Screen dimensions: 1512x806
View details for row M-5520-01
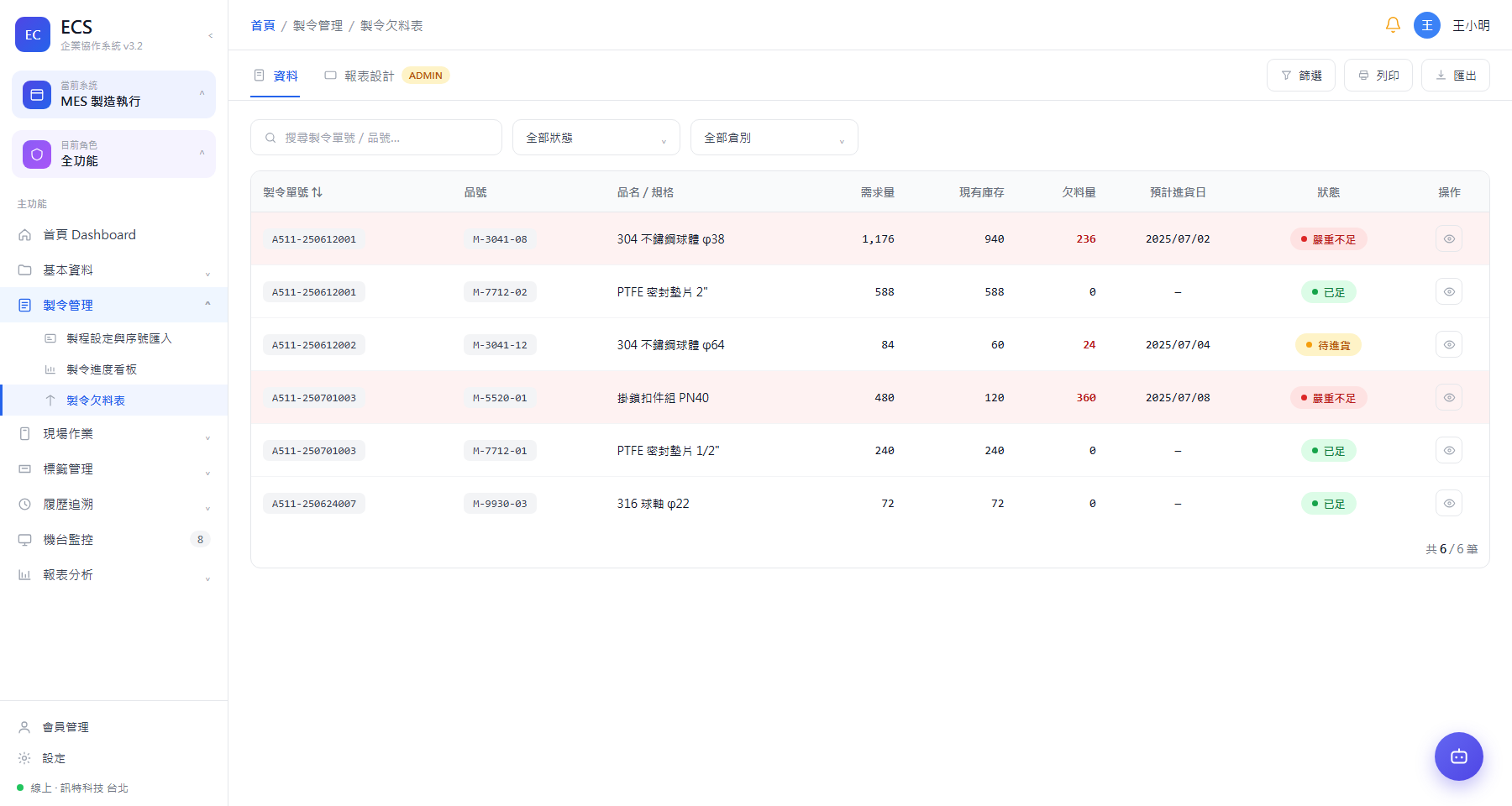(x=1449, y=398)
